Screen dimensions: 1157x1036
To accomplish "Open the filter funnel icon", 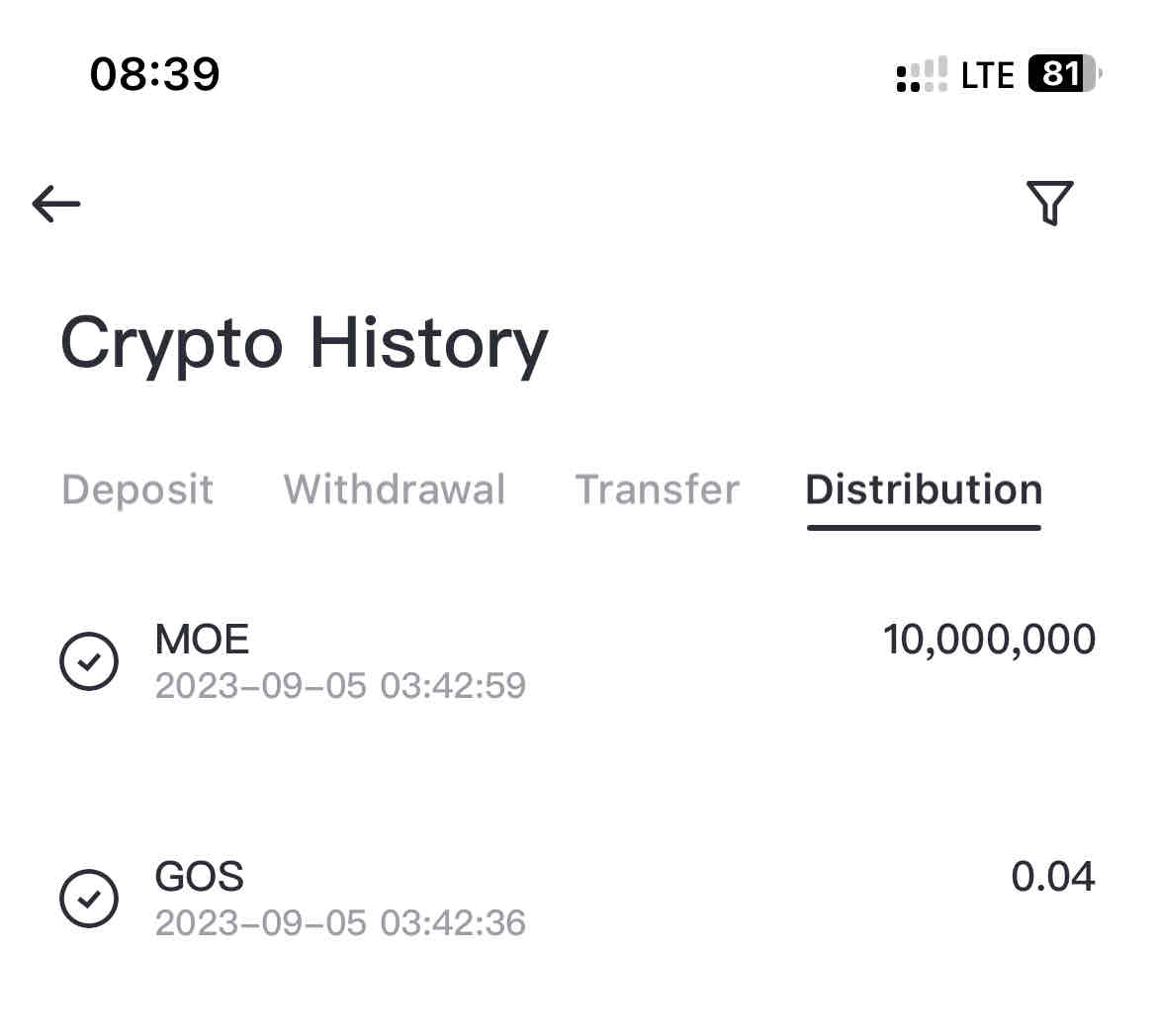I will pos(1050,203).
